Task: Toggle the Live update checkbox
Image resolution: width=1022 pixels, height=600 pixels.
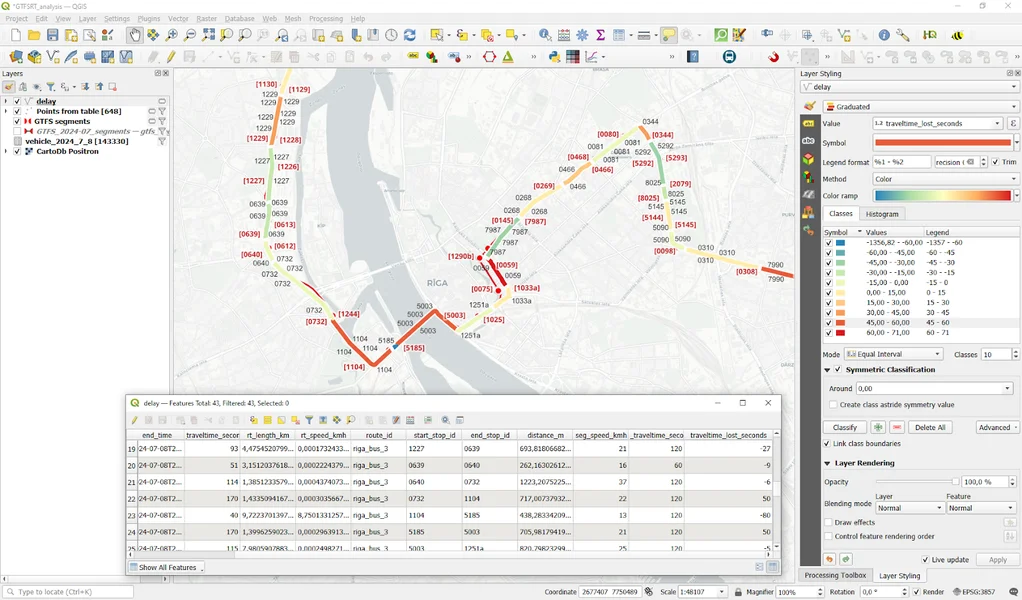Action: (925, 560)
